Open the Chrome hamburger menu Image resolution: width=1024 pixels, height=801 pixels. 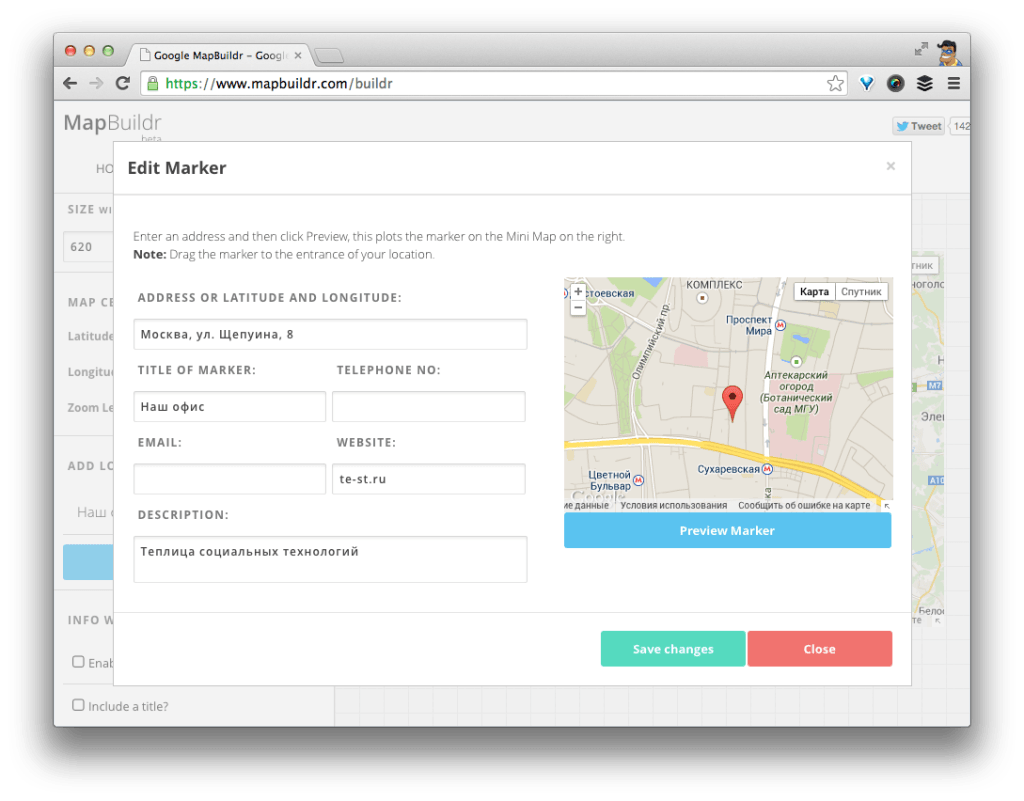pos(954,83)
